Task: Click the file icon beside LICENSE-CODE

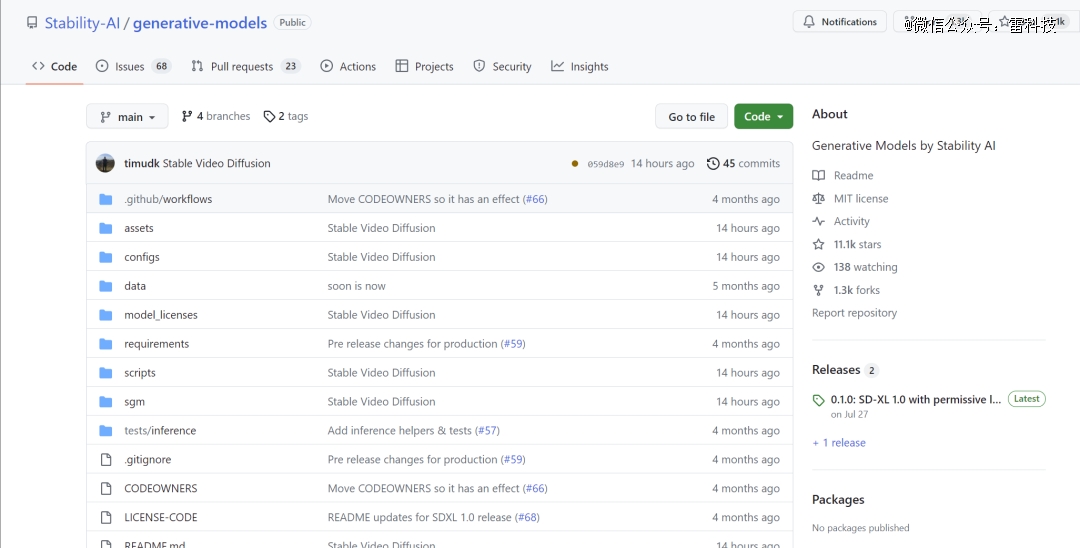Action: click(106, 517)
